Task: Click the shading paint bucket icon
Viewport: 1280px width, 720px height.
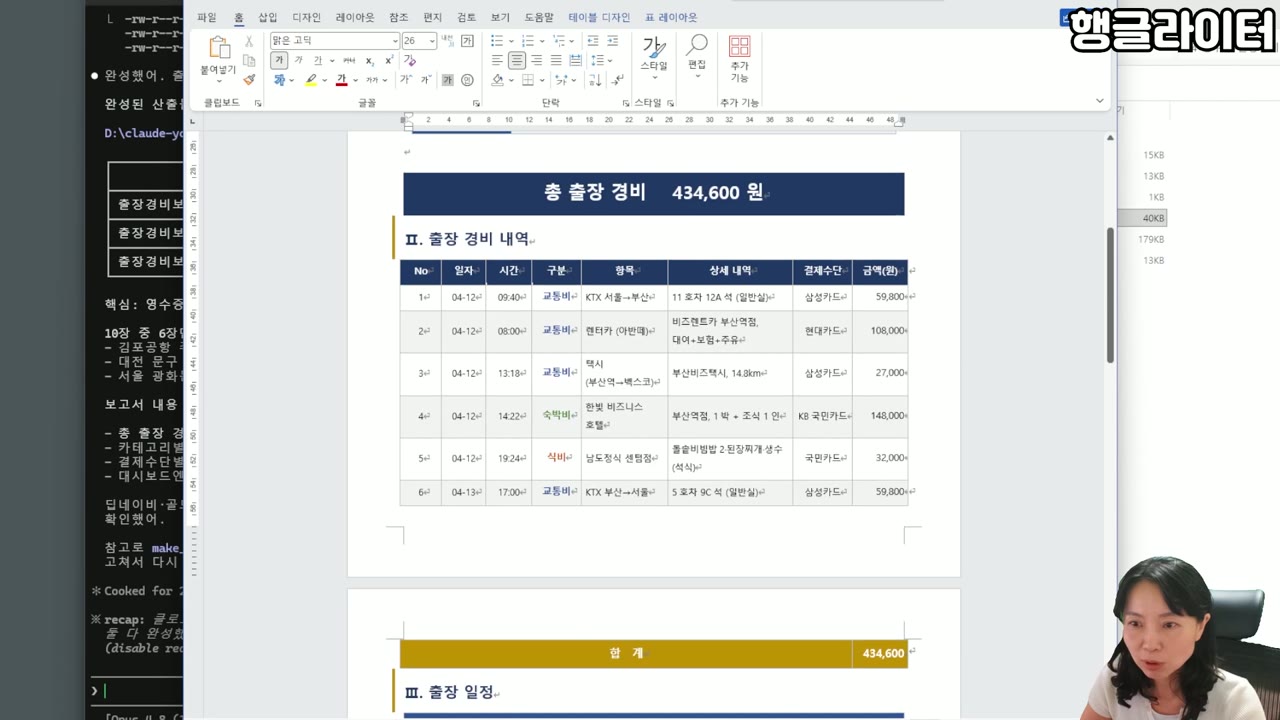Action: coord(496,80)
